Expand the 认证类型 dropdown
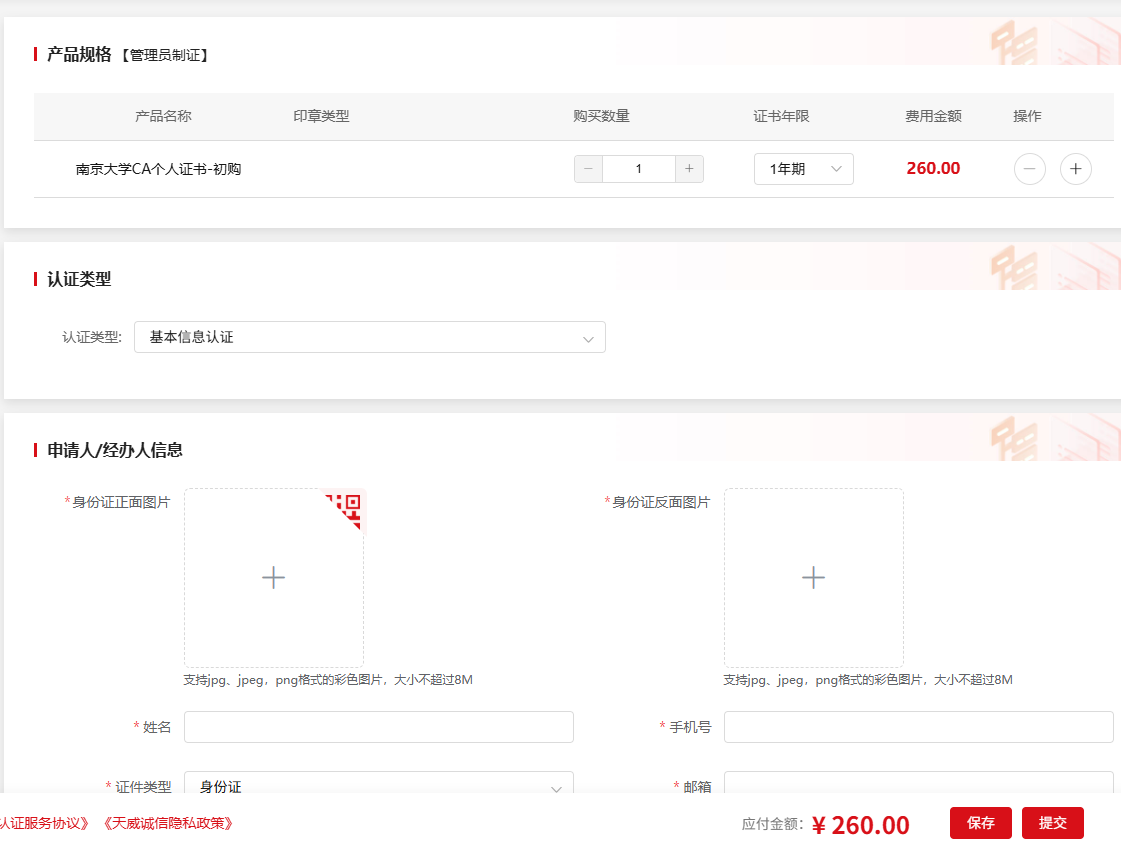The height and width of the screenshot is (853, 1121). pos(369,338)
